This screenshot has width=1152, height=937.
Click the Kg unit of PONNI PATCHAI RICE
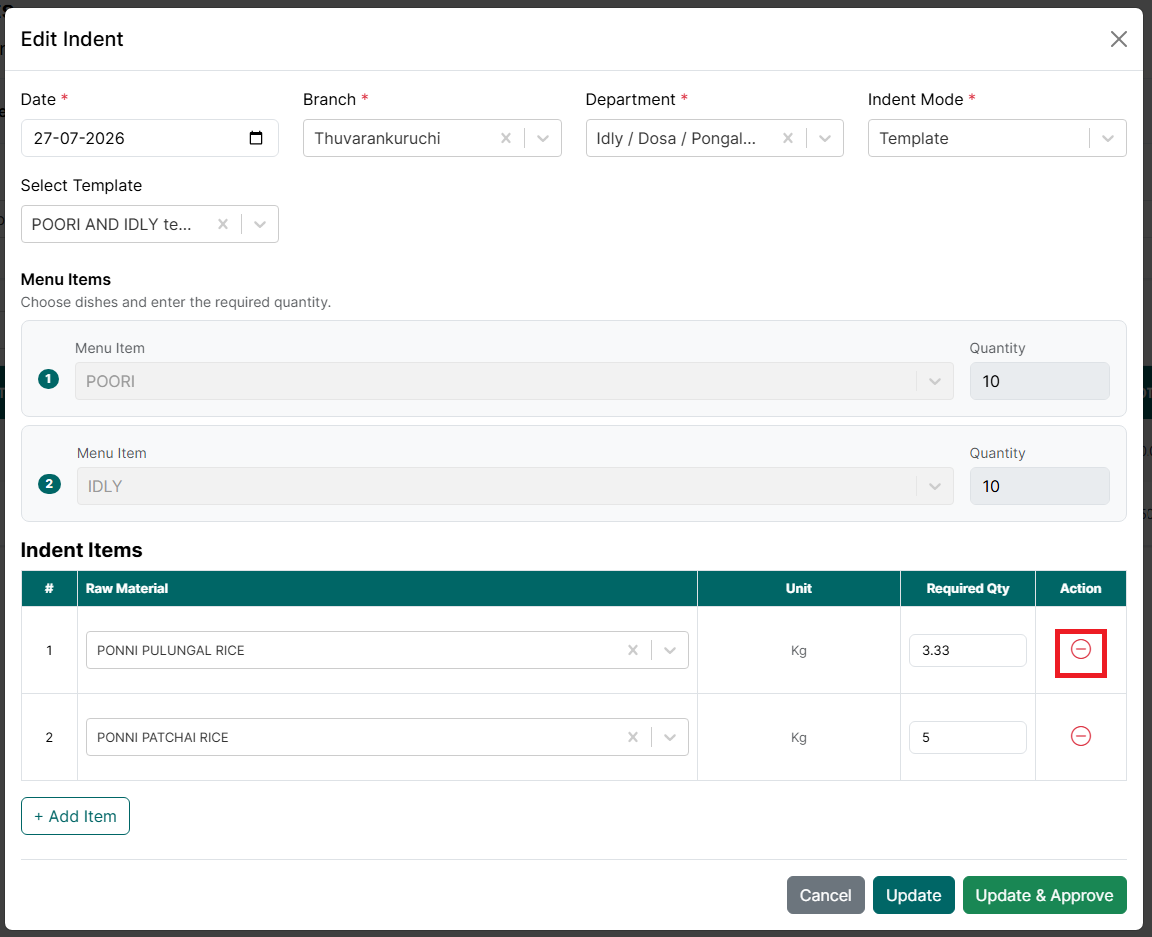pos(799,737)
